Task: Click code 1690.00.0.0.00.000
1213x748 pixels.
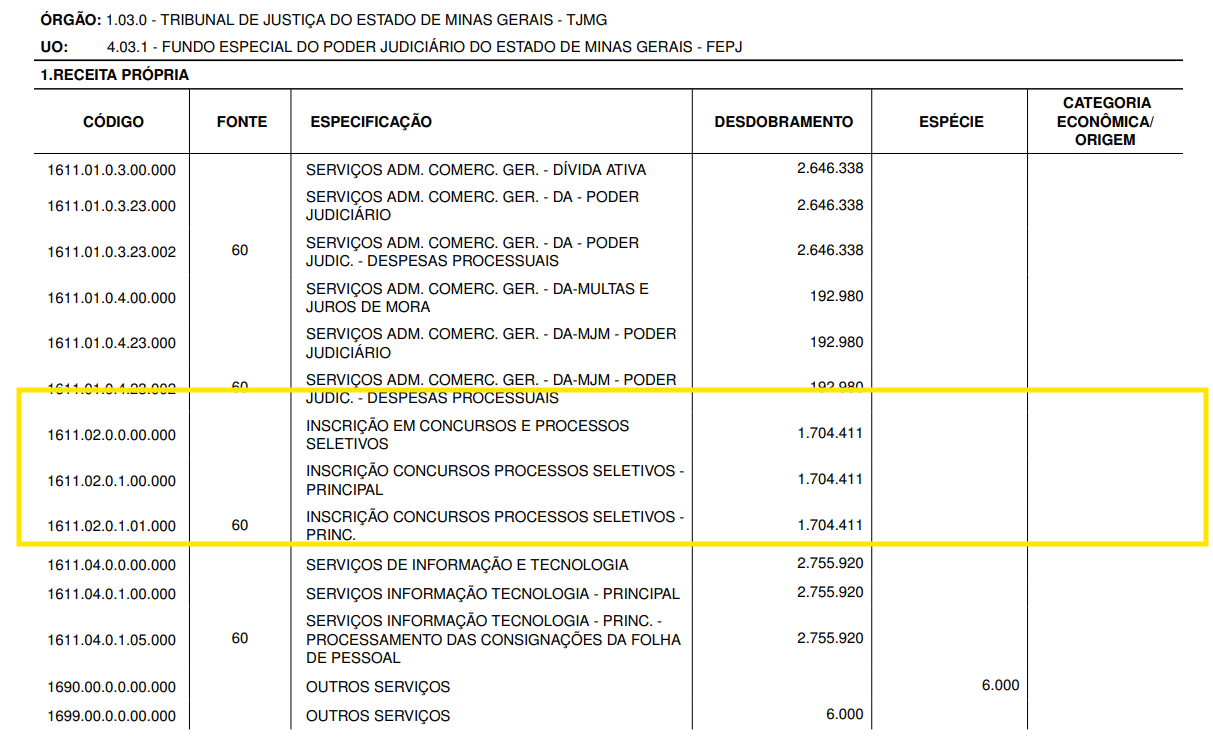Action: click(111, 687)
